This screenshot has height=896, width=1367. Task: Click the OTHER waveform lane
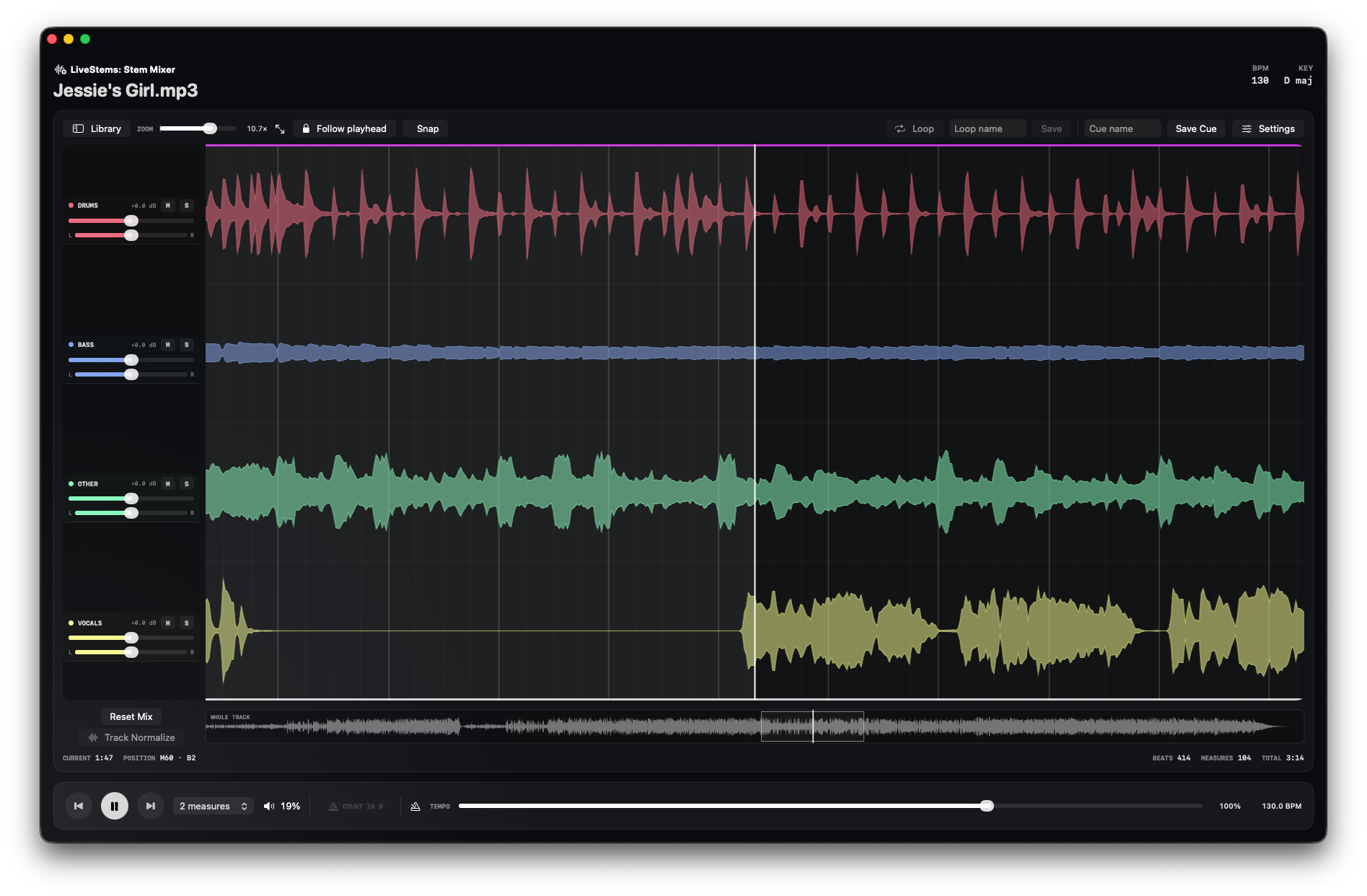coord(755,492)
